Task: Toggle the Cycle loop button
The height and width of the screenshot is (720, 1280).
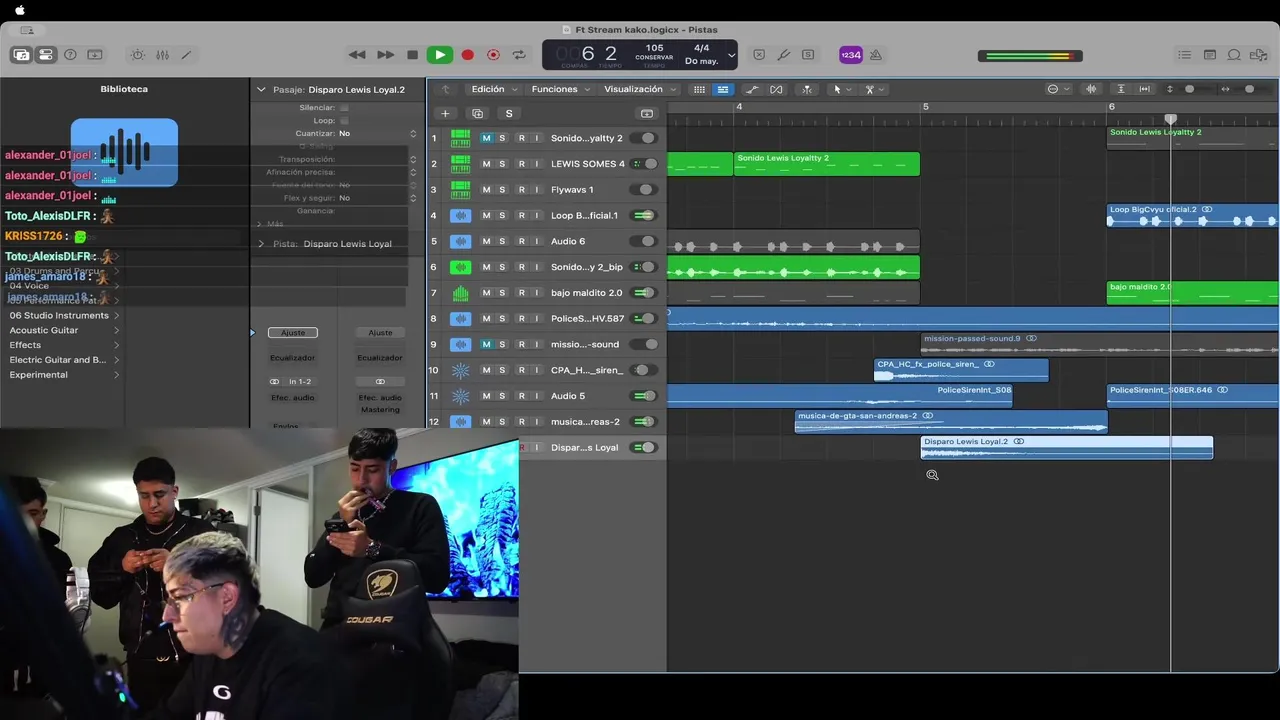Action: tap(519, 55)
